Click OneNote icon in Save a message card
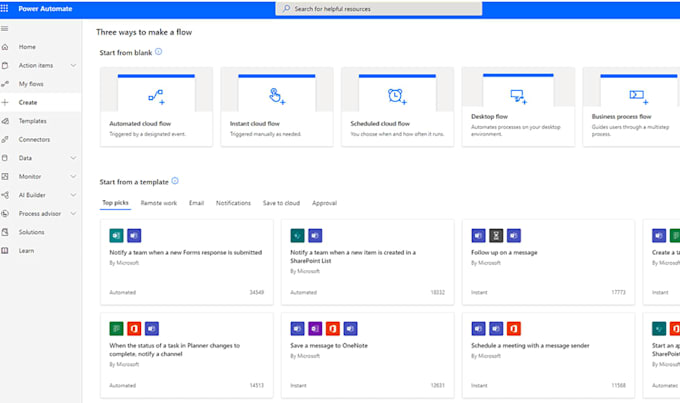Screen dimensions: 680x403 (315, 329)
